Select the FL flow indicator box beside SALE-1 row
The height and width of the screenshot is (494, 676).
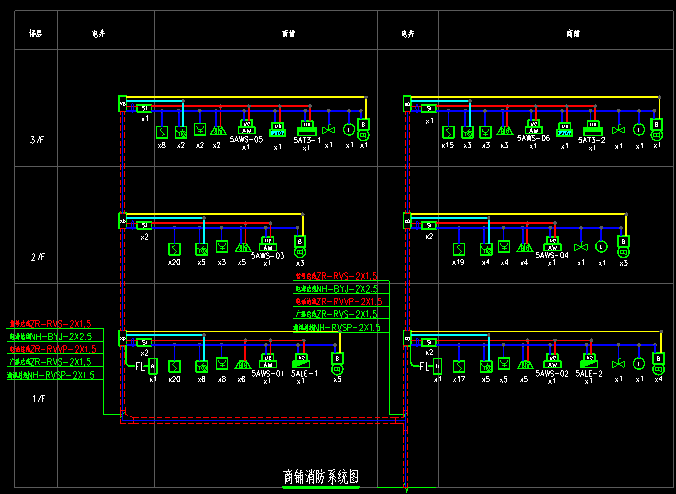tap(153, 366)
